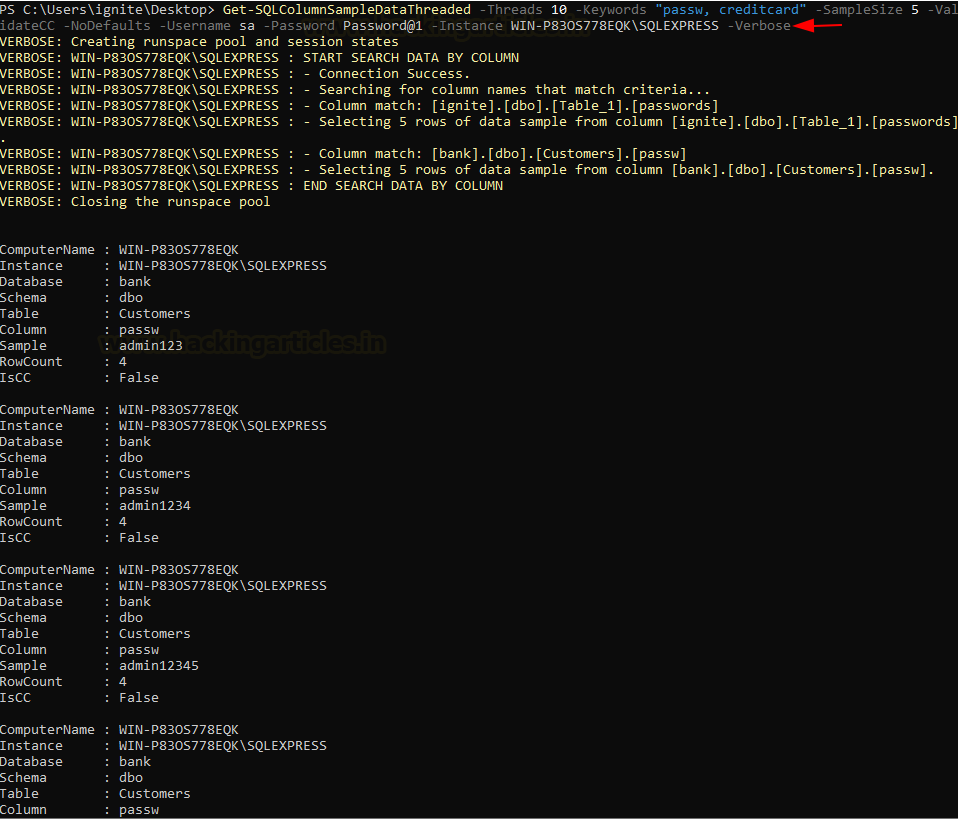The image size is (958, 819).
Task: Click the Sample value admin123
Action: pos(151,345)
